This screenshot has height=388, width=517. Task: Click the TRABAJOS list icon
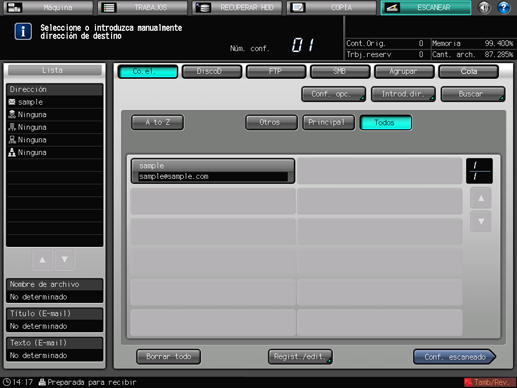pyautogui.click(x=109, y=7)
